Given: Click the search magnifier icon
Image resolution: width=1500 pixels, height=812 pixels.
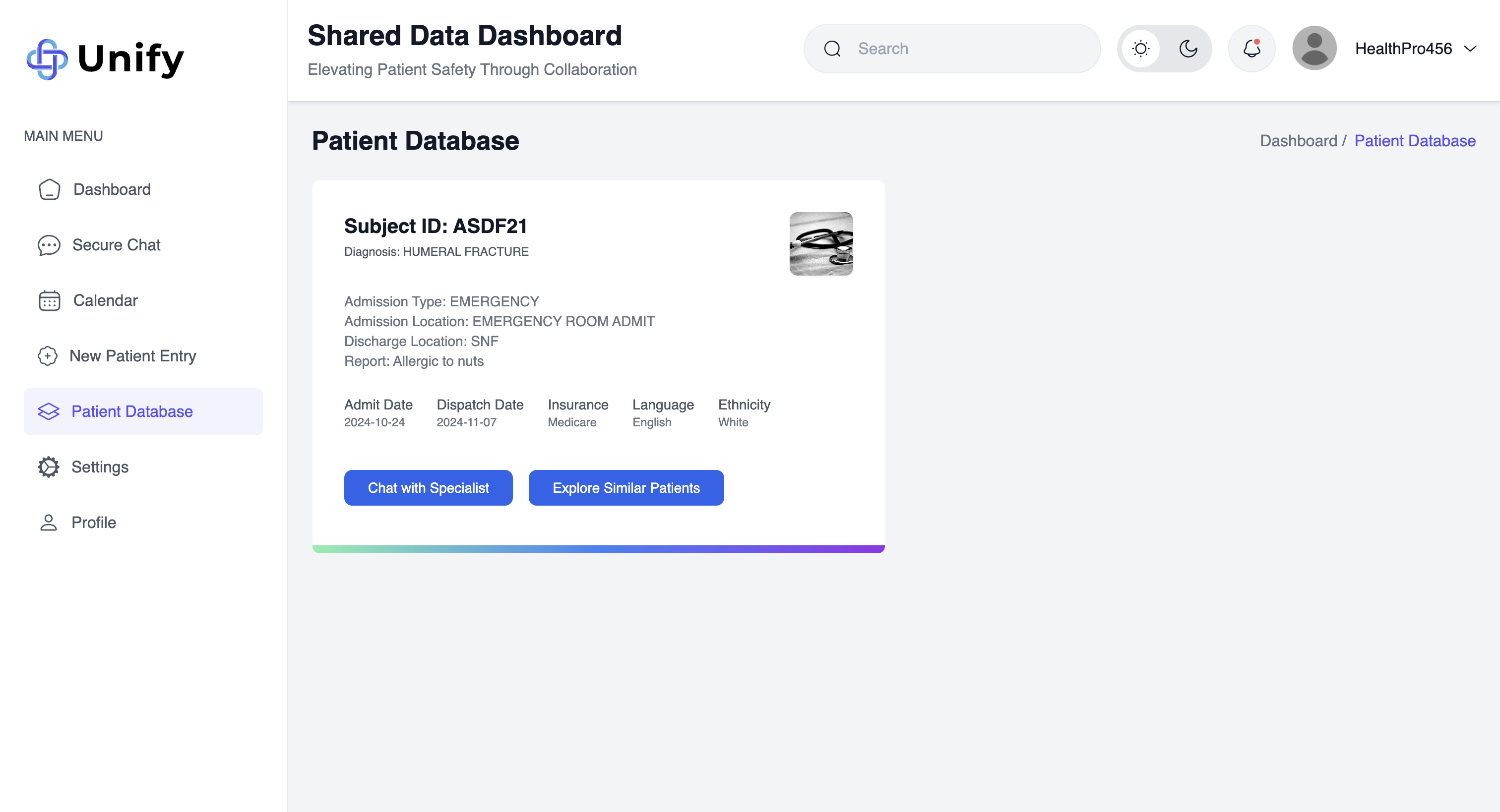Looking at the screenshot, I should 832,49.
